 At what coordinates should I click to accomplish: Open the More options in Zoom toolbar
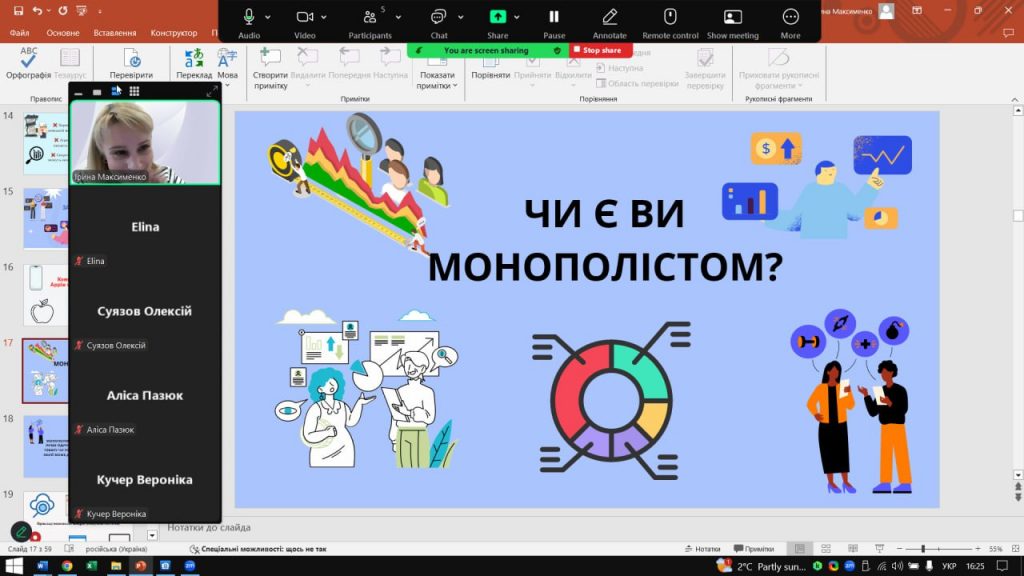pyautogui.click(x=790, y=18)
